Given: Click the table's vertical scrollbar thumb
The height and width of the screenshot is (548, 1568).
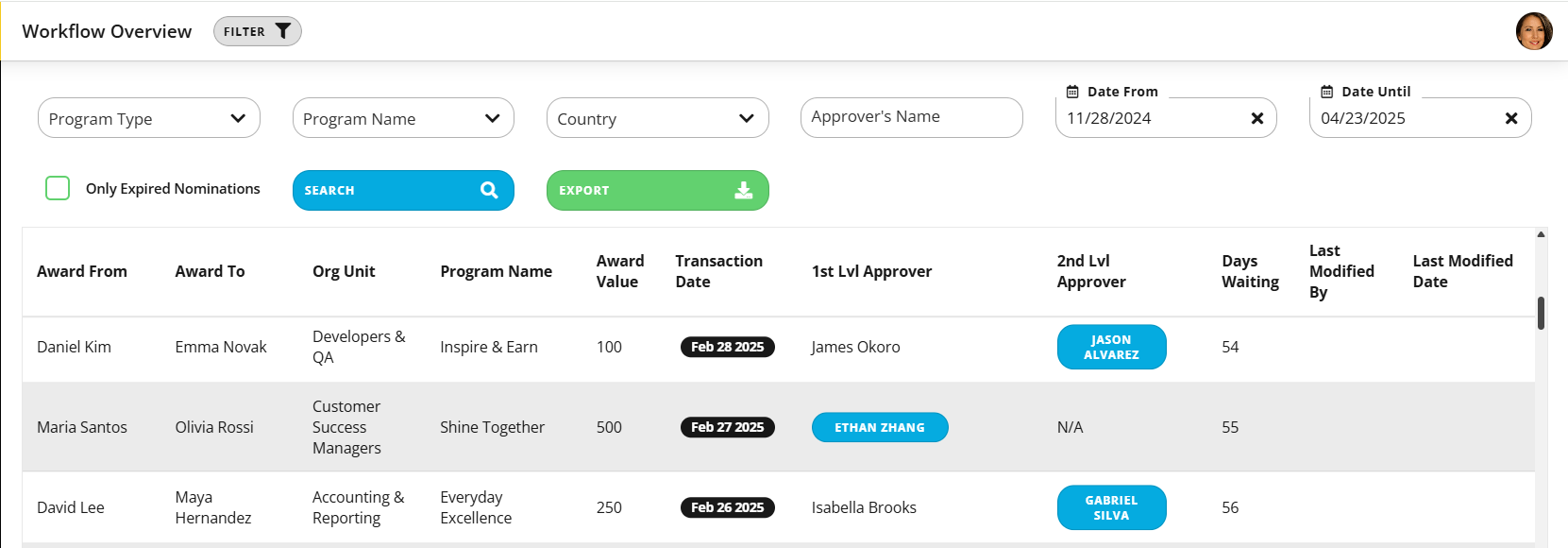Looking at the screenshot, I should [1541, 313].
